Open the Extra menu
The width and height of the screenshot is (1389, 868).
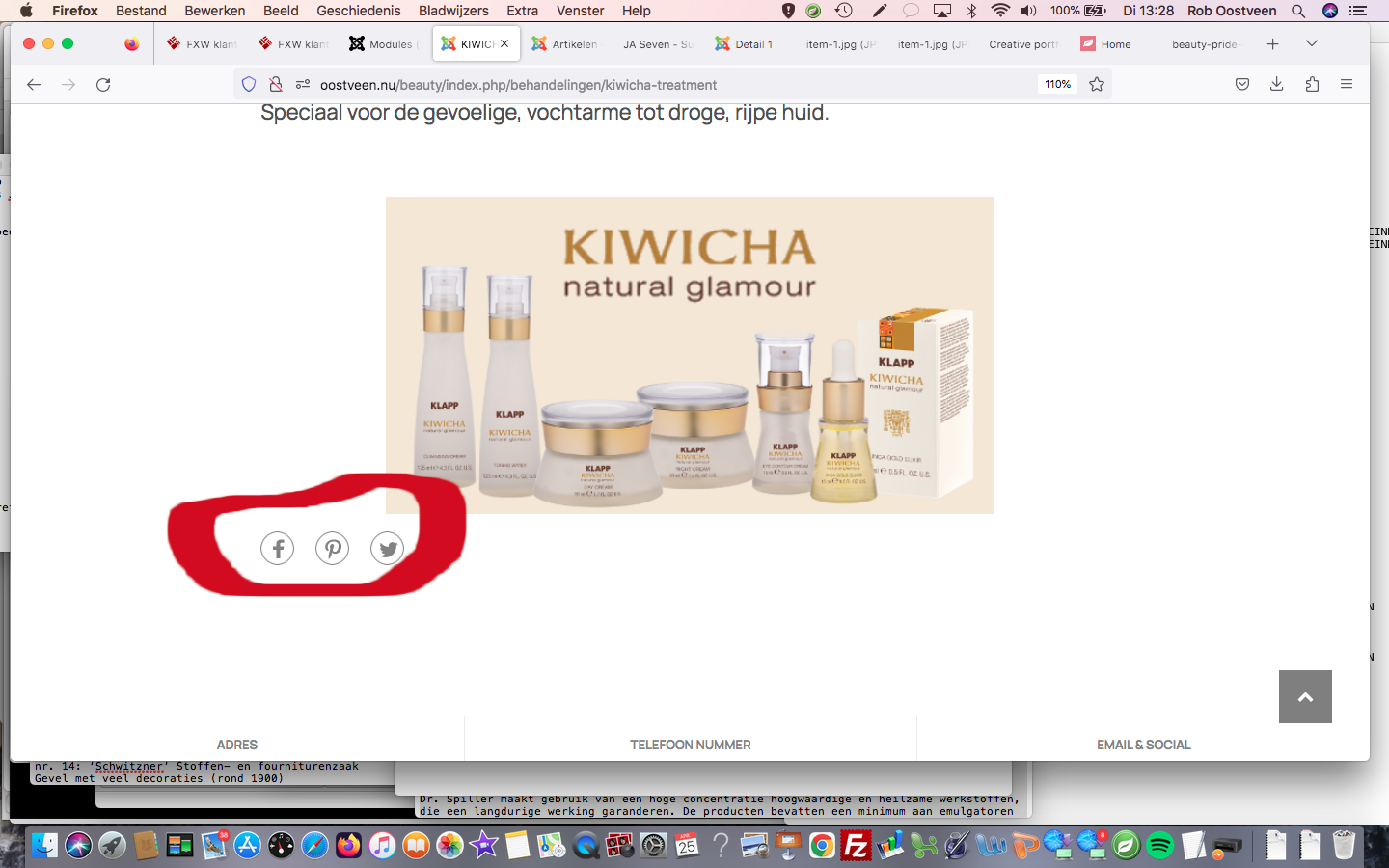point(523,11)
